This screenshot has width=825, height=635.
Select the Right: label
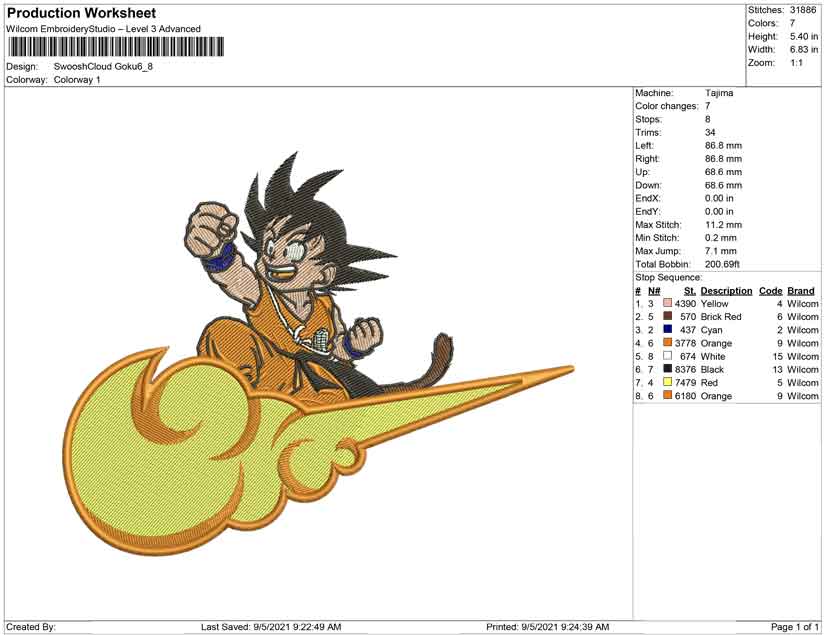tap(647, 159)
